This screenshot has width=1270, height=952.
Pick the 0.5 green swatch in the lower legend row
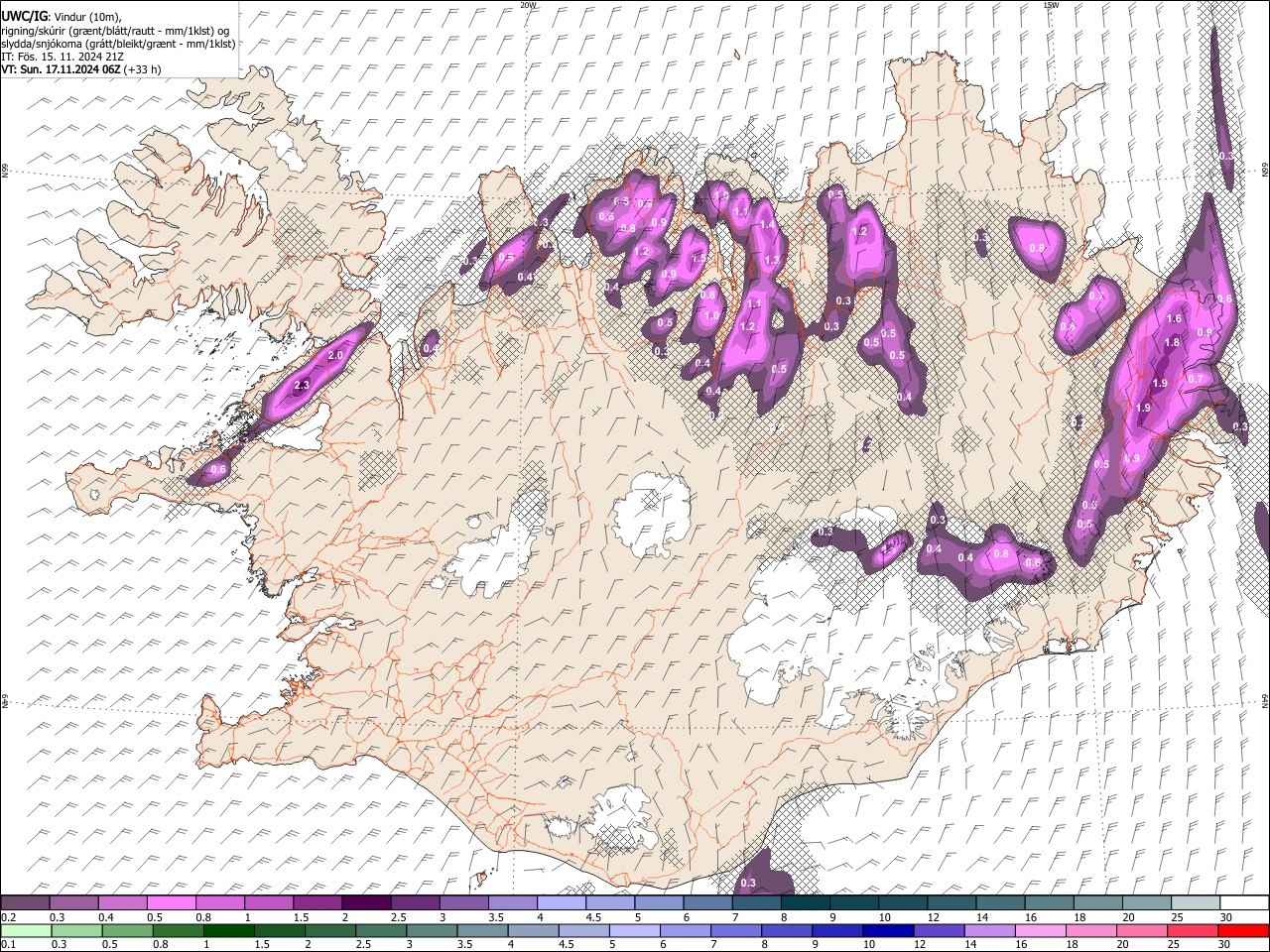point(127,930)
